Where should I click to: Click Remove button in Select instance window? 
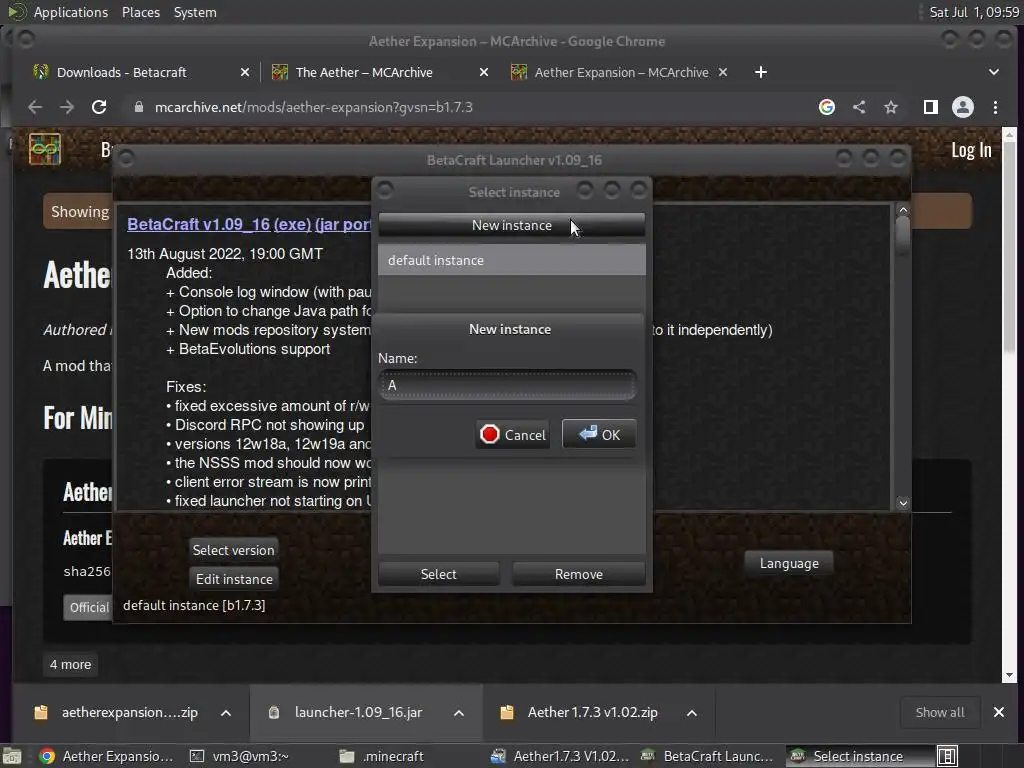[x=579, y=574]
